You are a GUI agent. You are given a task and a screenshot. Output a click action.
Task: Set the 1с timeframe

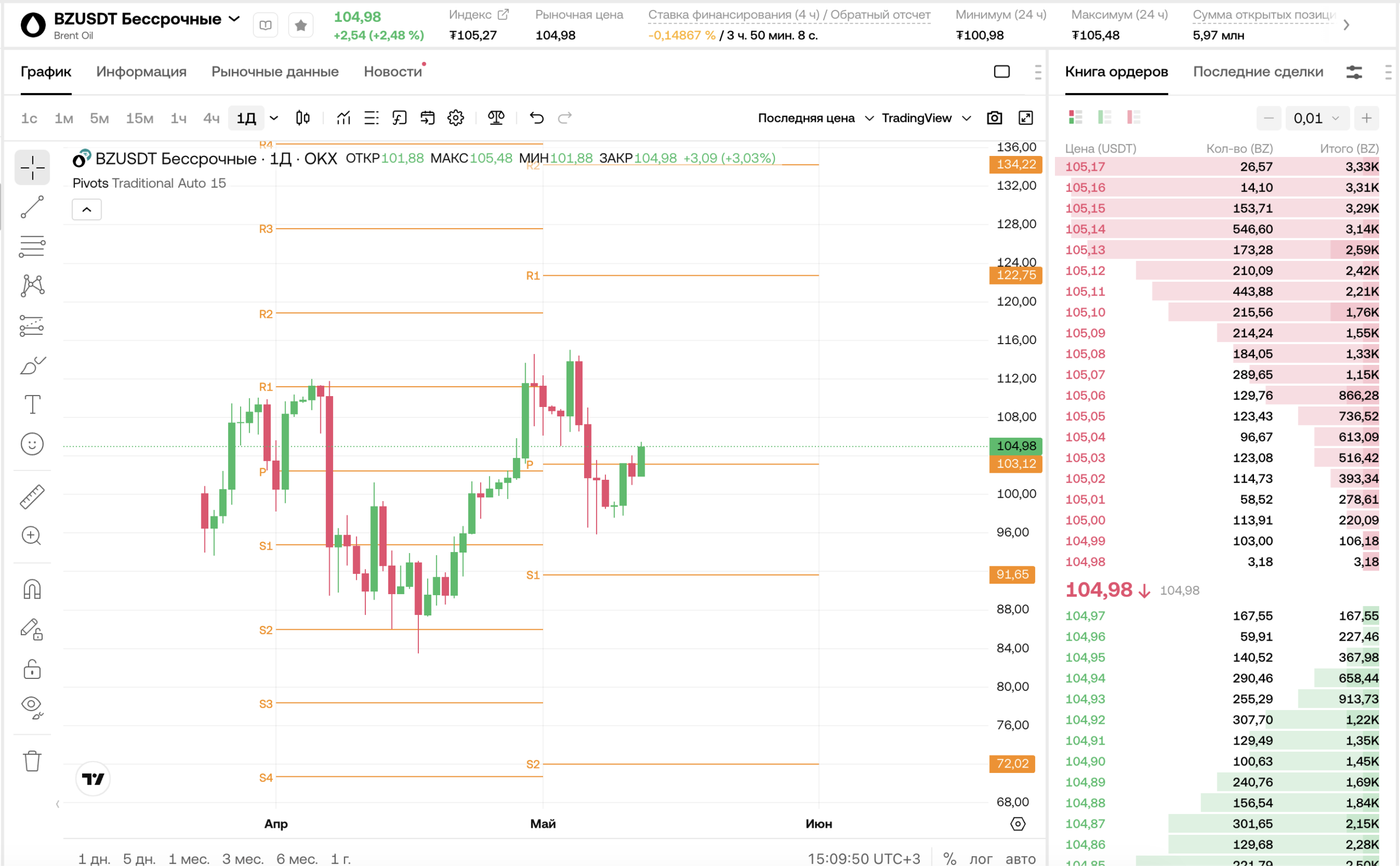(x=29, y=119)
